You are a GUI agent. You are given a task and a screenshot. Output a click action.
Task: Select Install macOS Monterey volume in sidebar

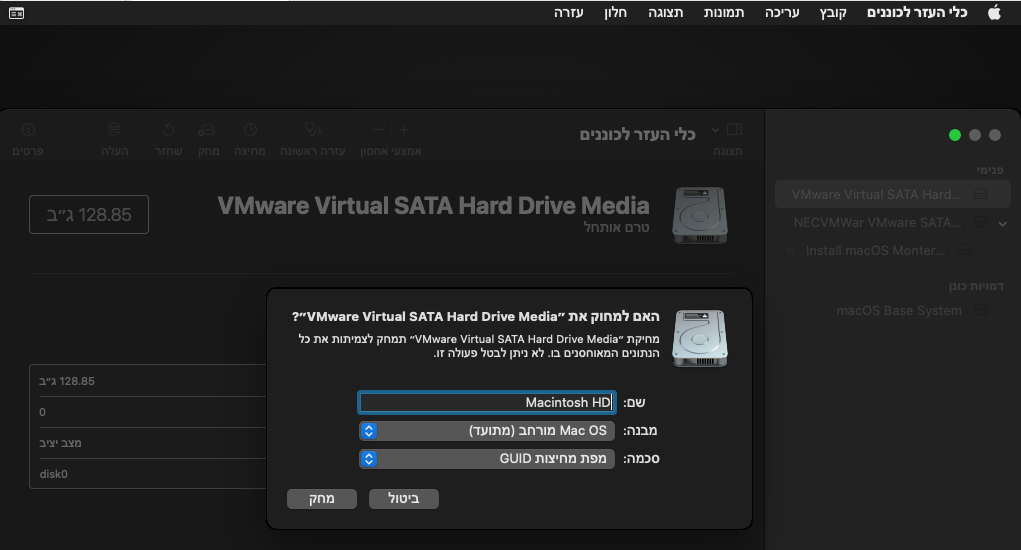[876, 251]
